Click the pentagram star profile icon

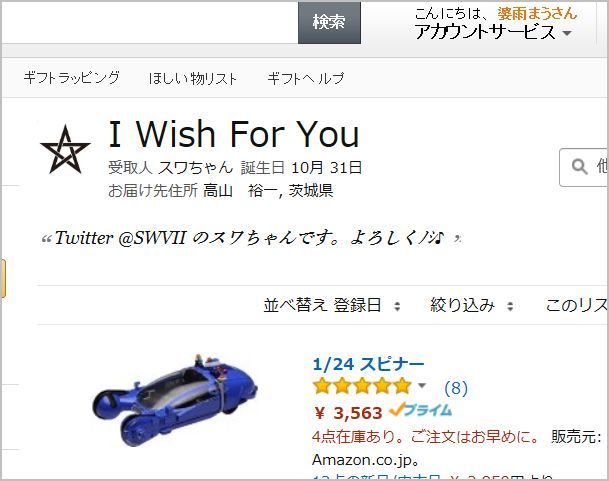pyautogui.click(x=65, y=150)
